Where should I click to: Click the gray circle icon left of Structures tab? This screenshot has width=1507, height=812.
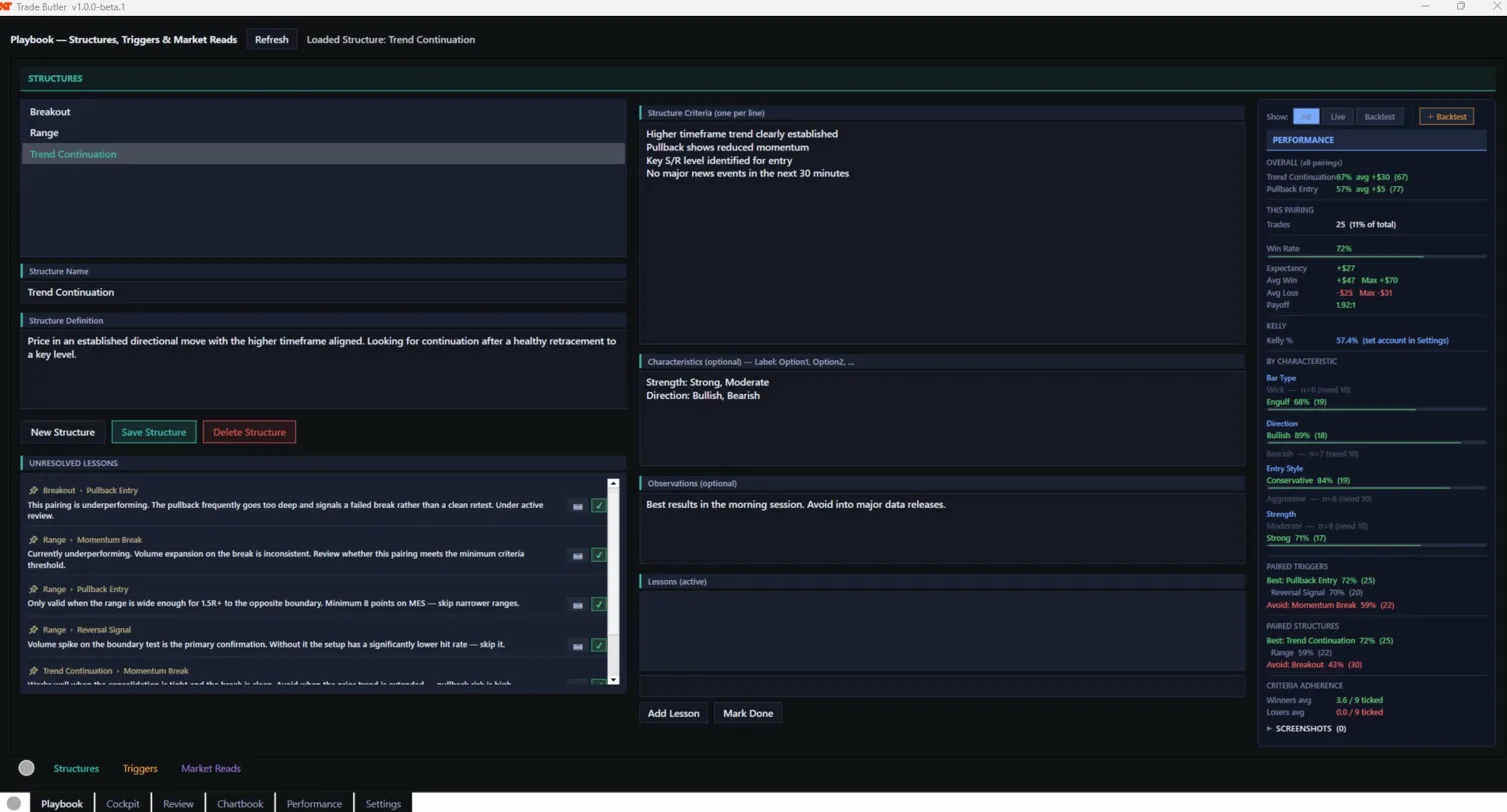[26, 768]
